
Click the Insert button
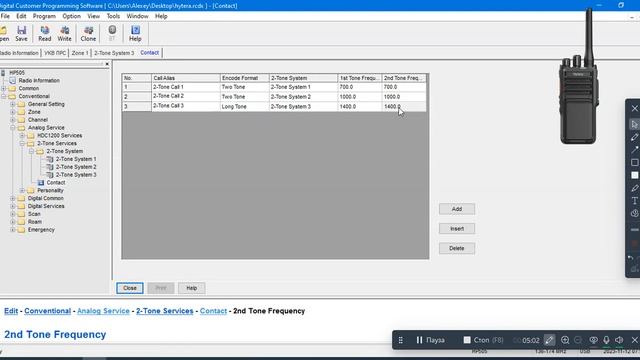pyautogui.click(x=457, y=229)
